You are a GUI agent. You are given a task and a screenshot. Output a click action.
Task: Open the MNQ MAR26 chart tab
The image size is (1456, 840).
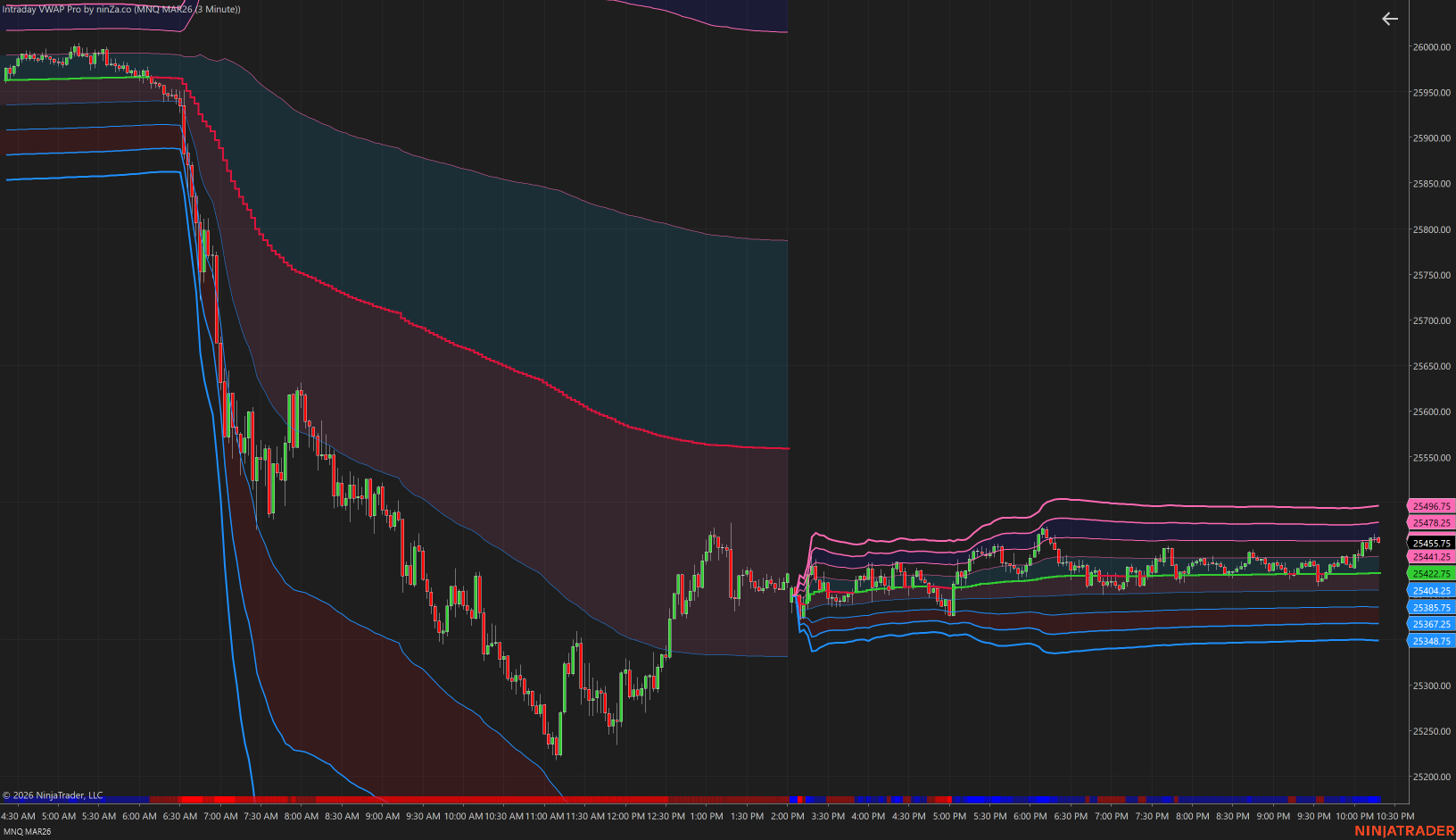(x=28, y=832)
